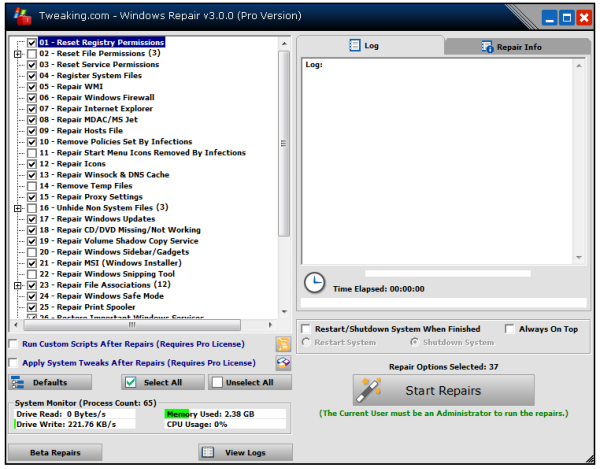The image size is (600, 469).
Task: Switch to the Log tab
Action: coord(370,46)
